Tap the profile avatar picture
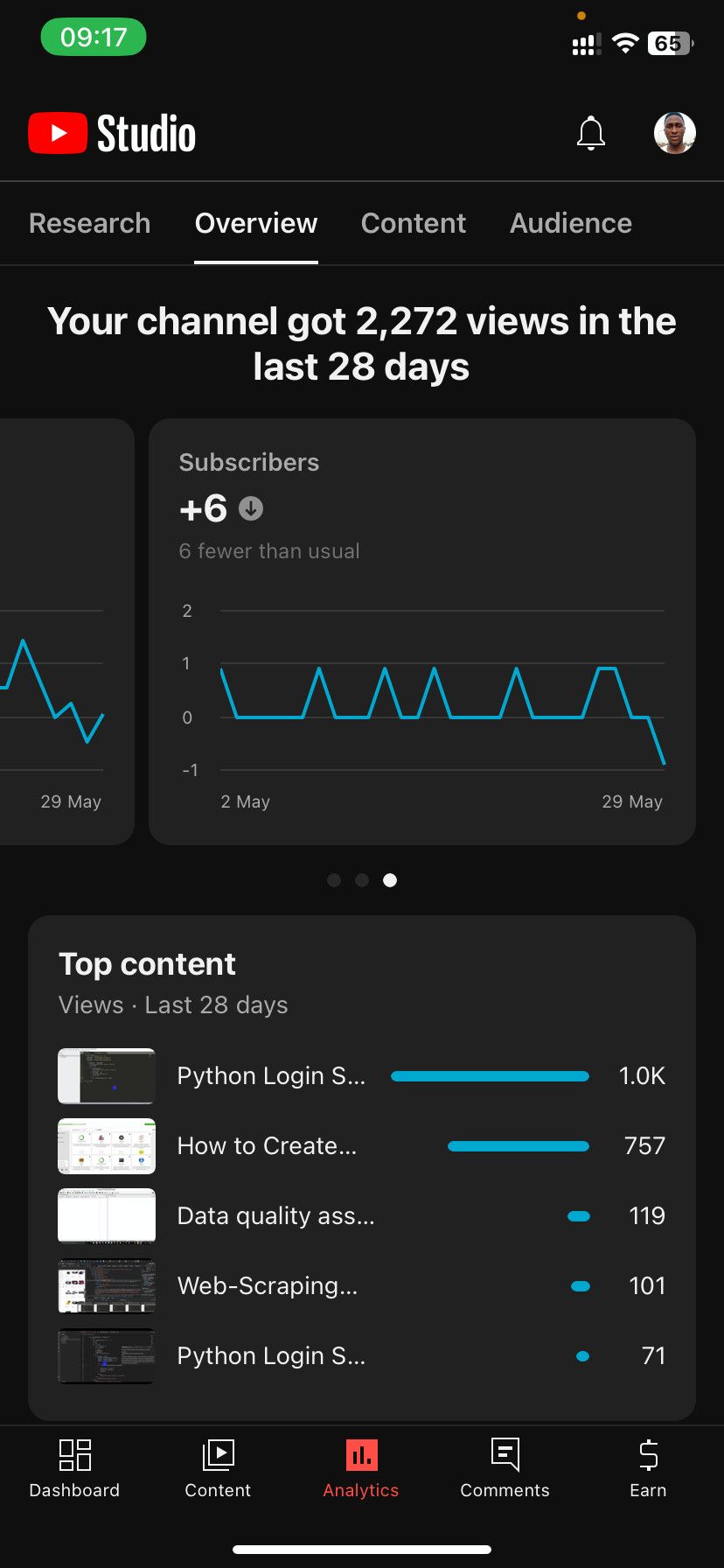The width and height of the screenshot is (724, 1568). coord(674,133)
